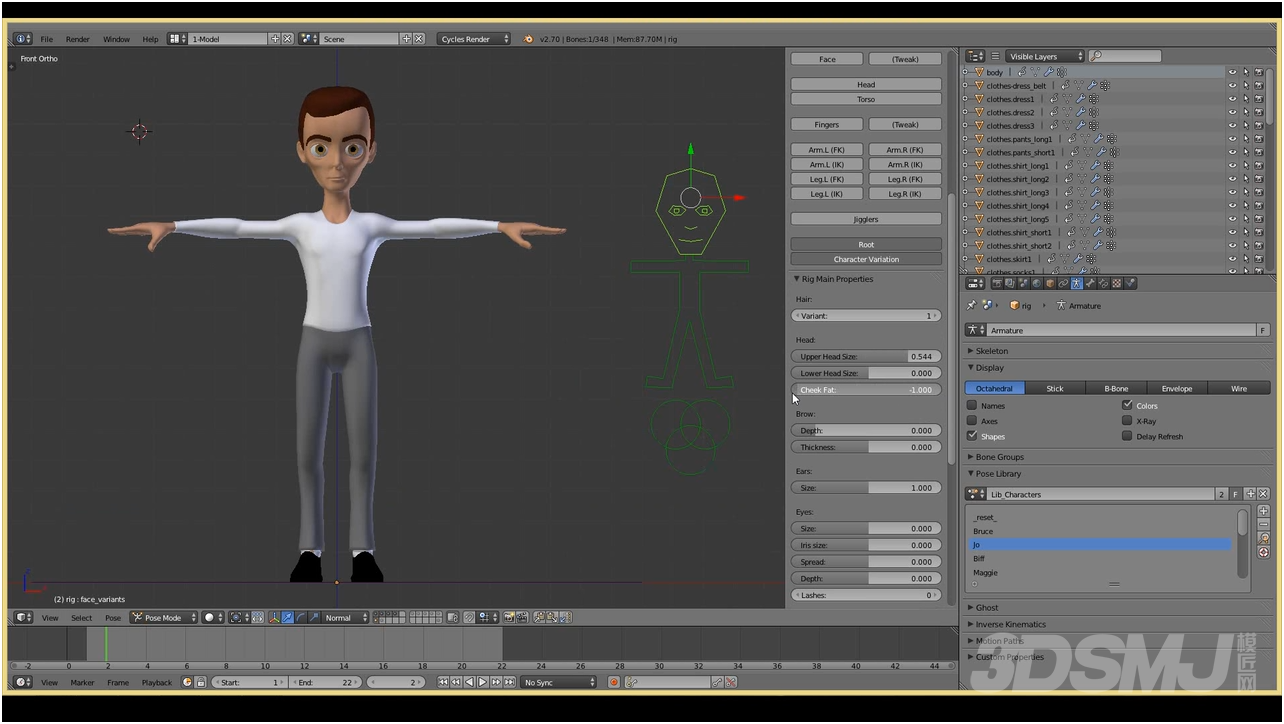
Task: Jump to last frame playback icon
Action: (510, 682)
